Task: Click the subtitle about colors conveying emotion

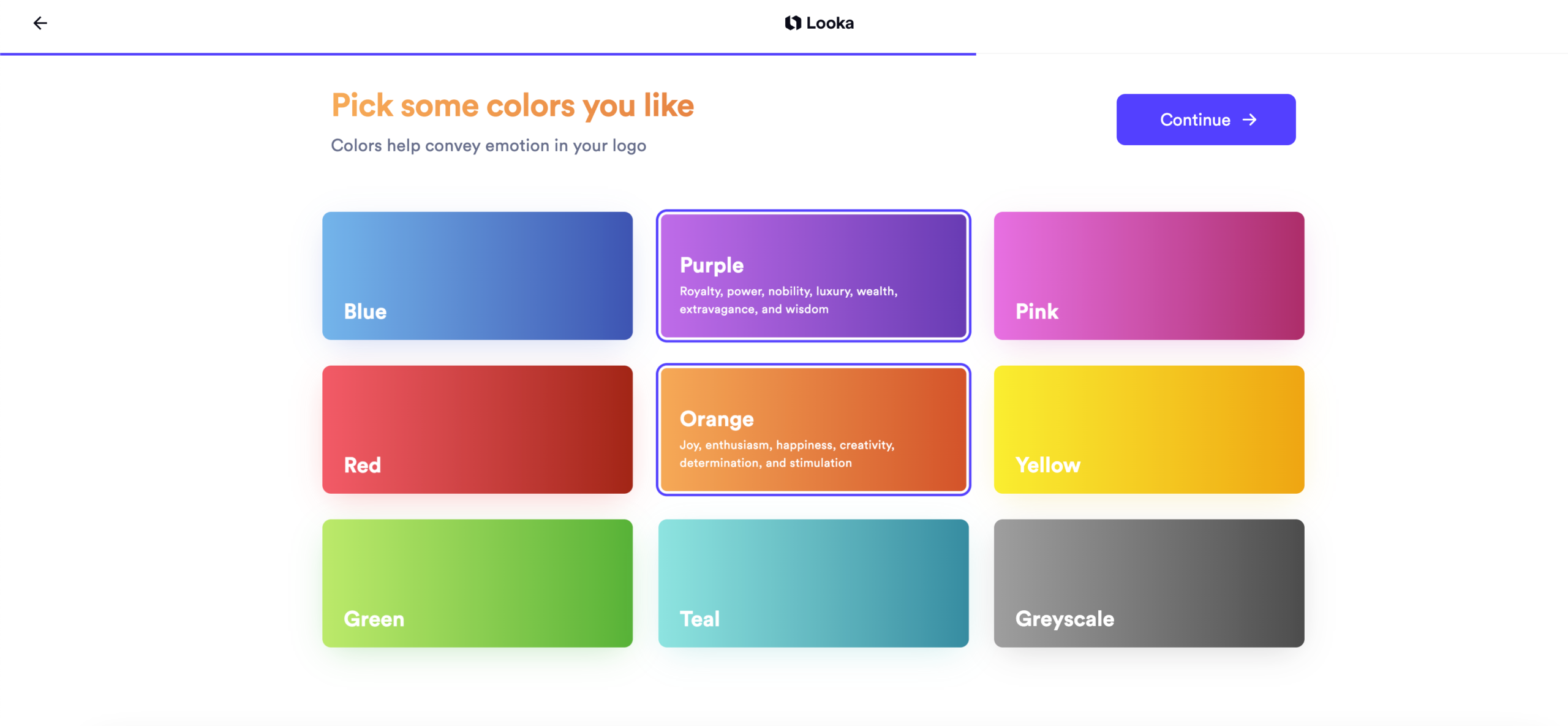Action: tap(488, 145)
